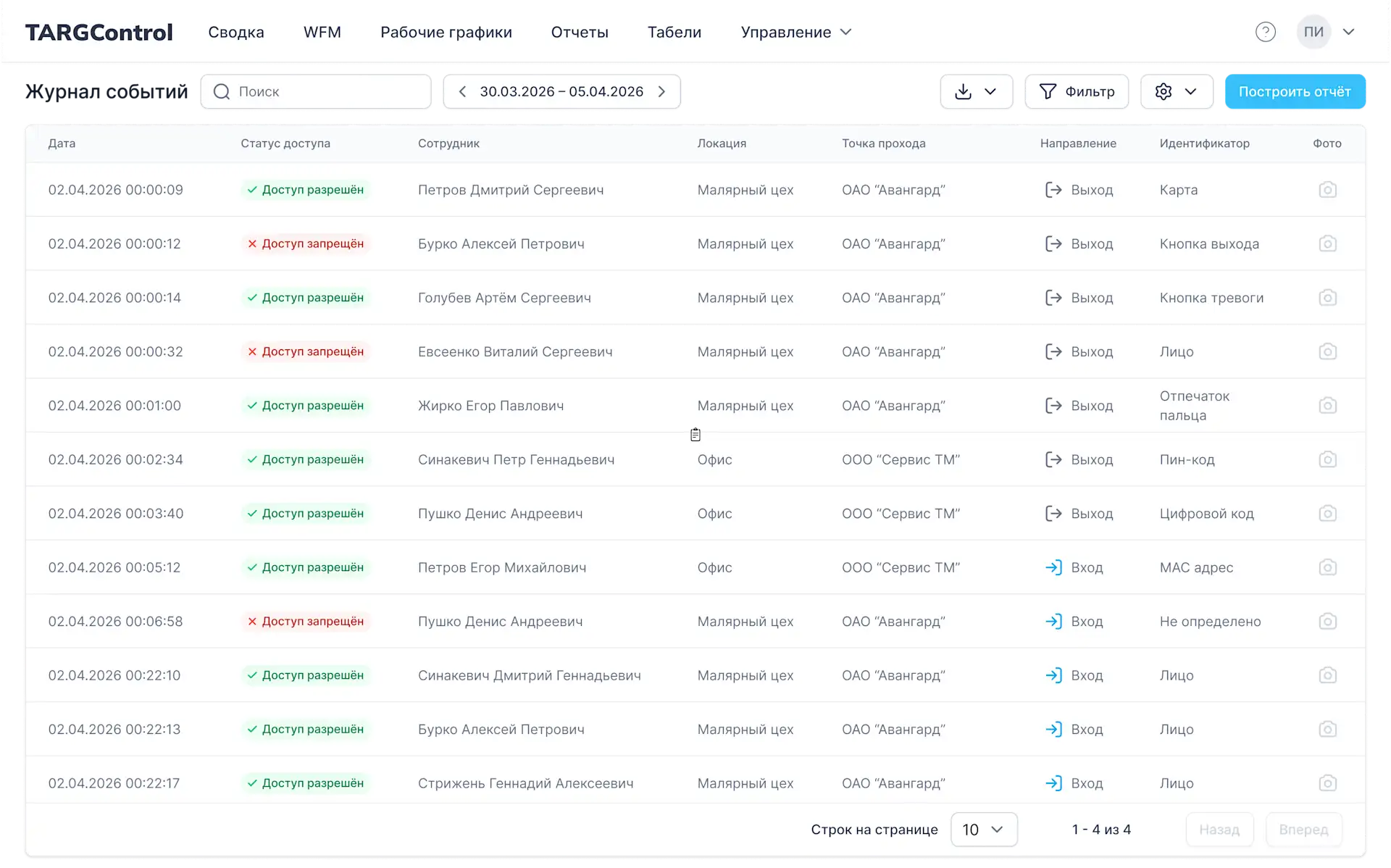Go to previous date range arrow
Image resolution: width=1391 pixels, height=868 pixels.
coord(462,91)
